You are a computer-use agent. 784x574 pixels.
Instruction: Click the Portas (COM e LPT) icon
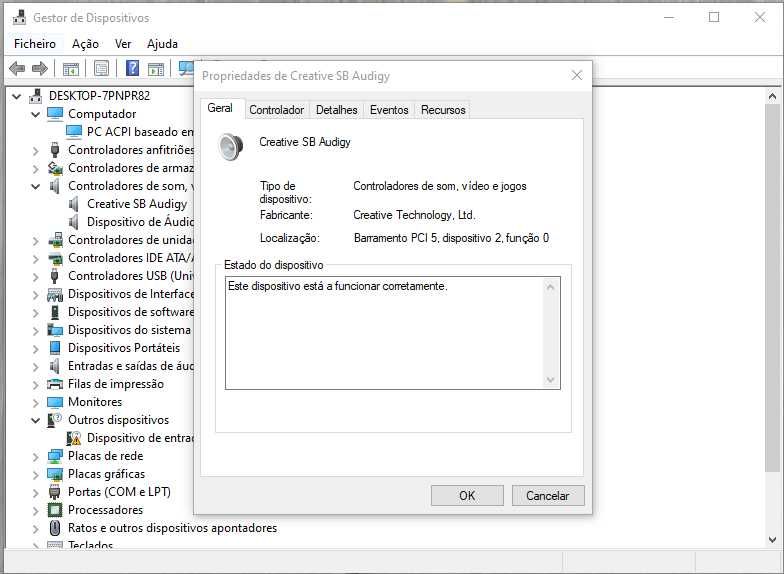[x=55, y=492]
